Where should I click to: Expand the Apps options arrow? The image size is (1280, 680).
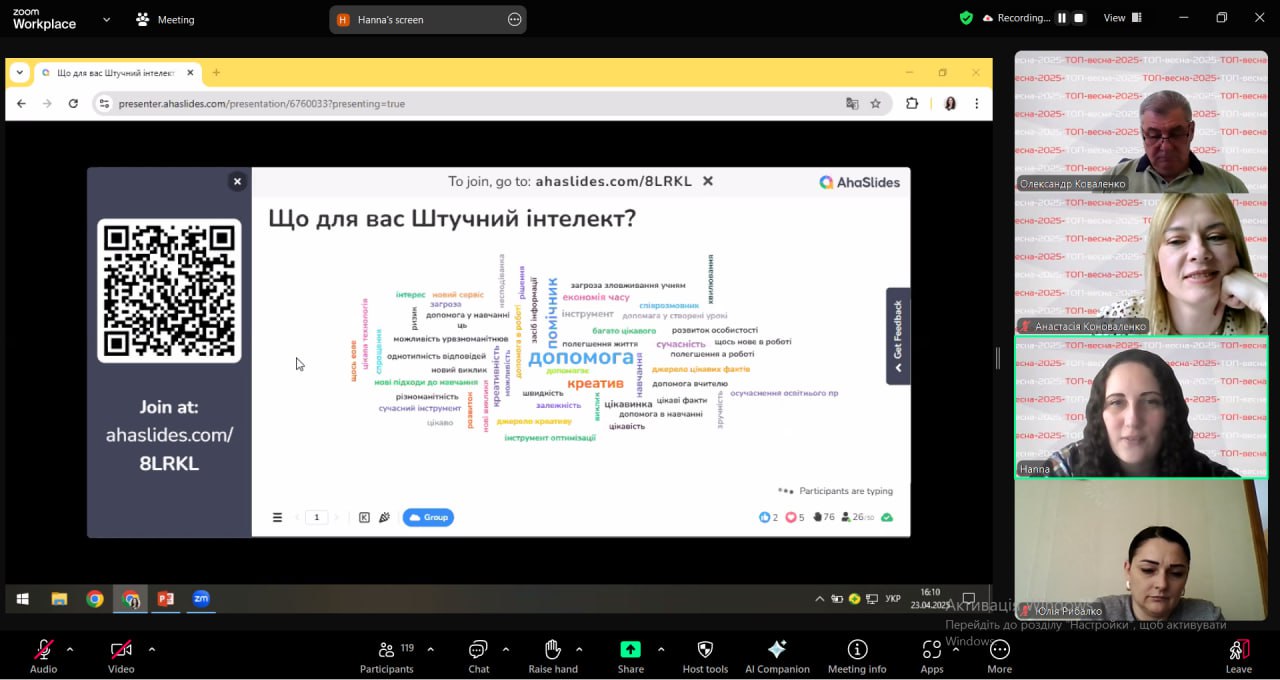tap(956, 649)
